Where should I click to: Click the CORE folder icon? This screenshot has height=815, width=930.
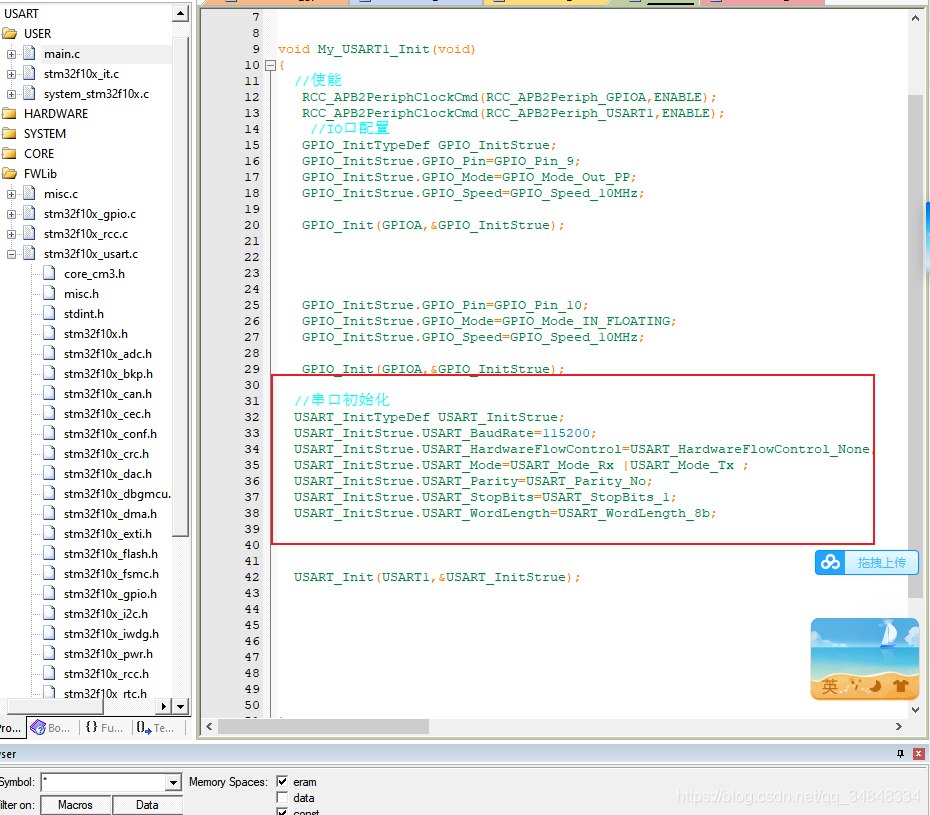pyautogui.click(x=9, y=154)
